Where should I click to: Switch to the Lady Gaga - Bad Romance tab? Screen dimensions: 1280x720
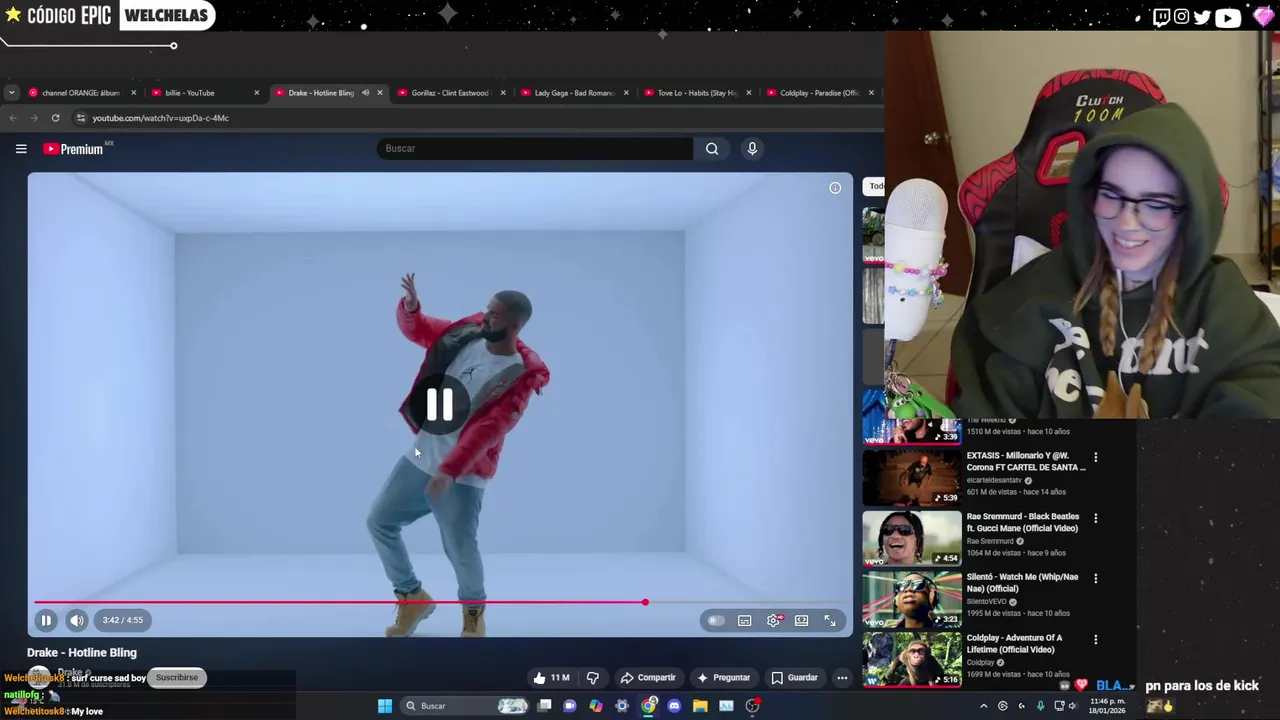coord(573,93)
